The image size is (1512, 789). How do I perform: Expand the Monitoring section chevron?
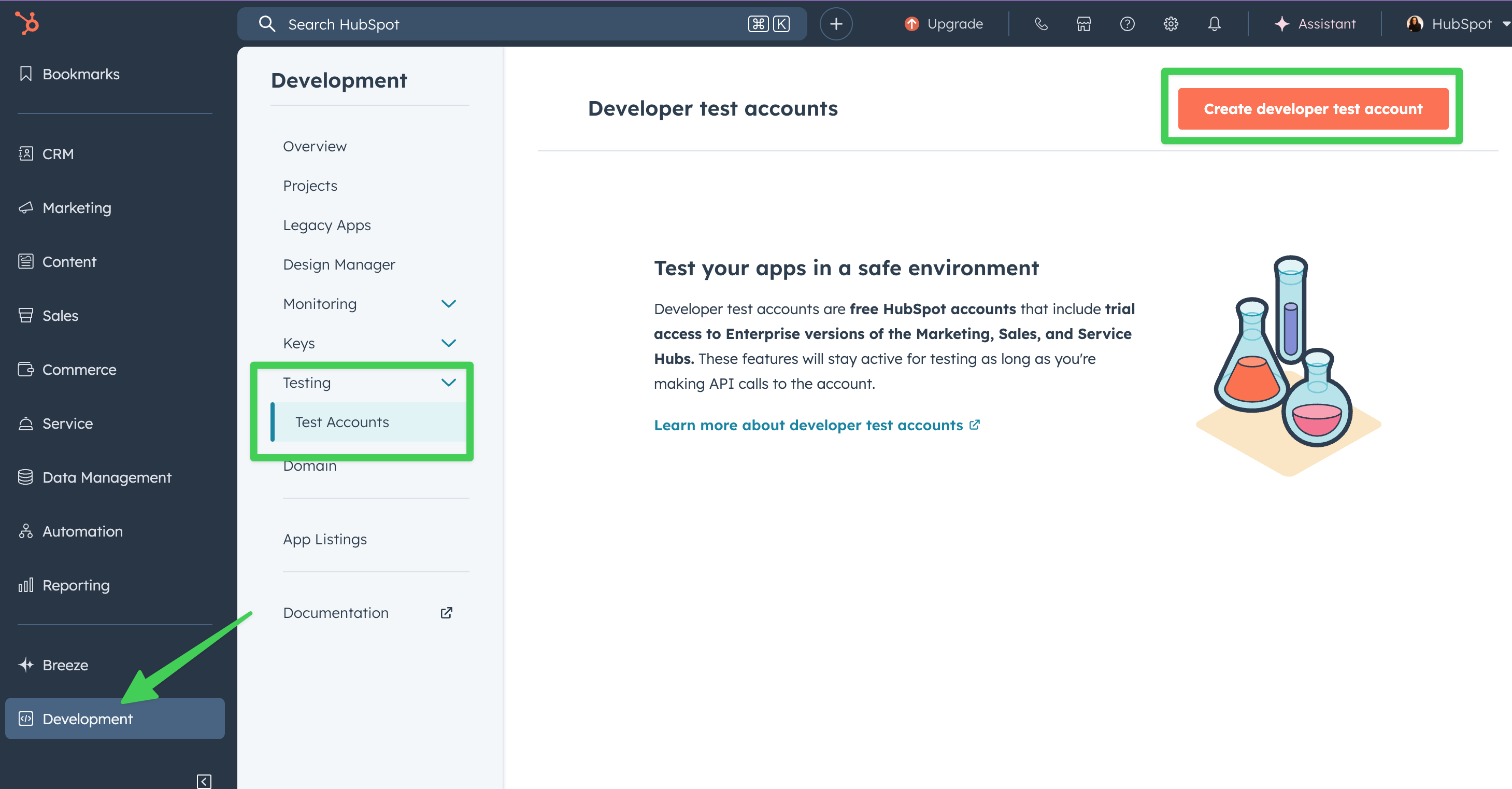click(x=448, y=303)
